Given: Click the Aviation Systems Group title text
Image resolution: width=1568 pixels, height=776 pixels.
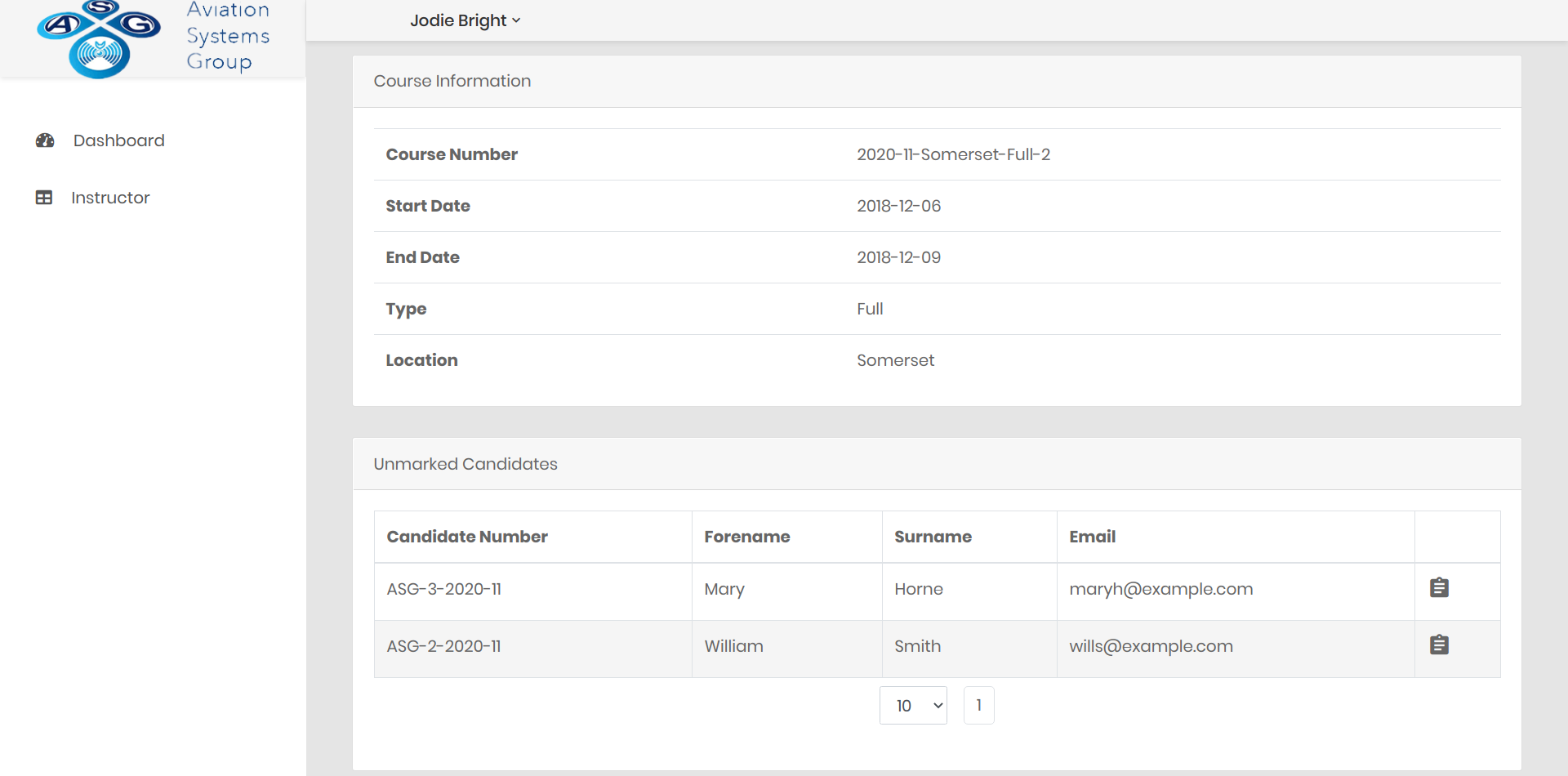Looking at the screenshot, I should click(x=228, y=37).
